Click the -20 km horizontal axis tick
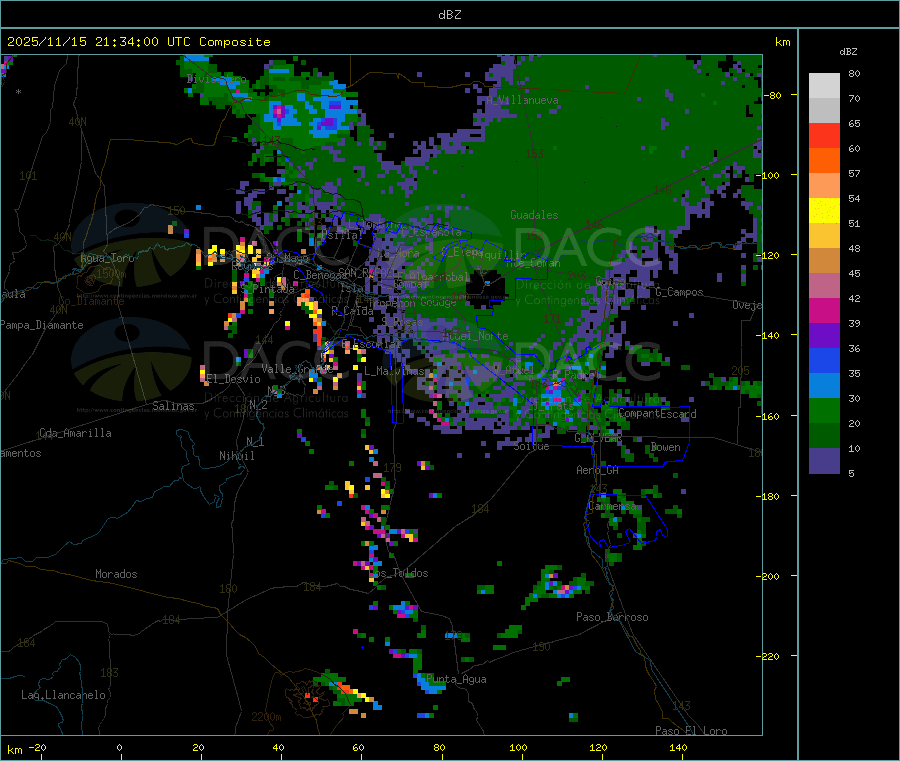Viewport: 900px width, 761px height. [38, 747]
